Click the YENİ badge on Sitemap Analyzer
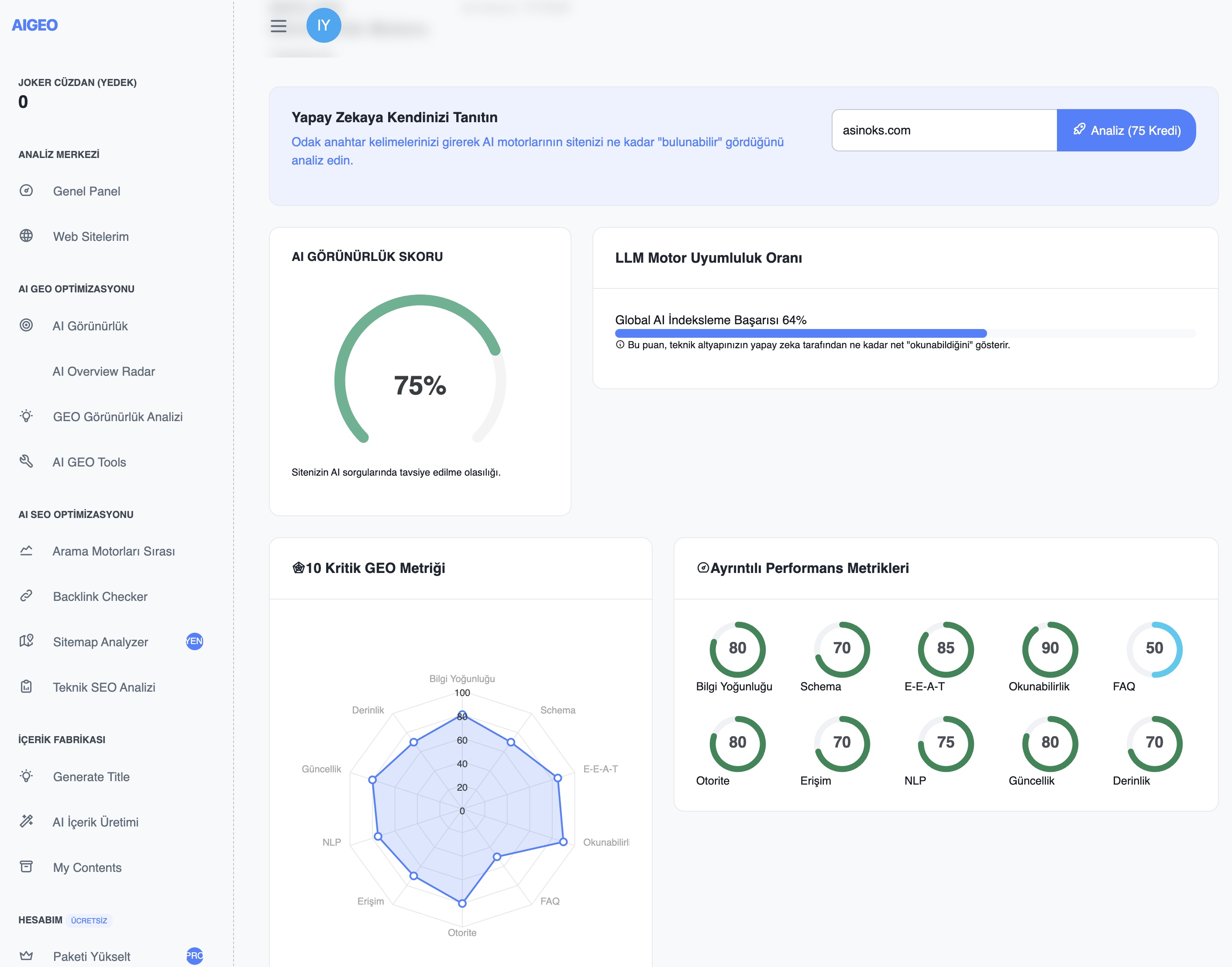1232x967 pixels. [194, 641]
